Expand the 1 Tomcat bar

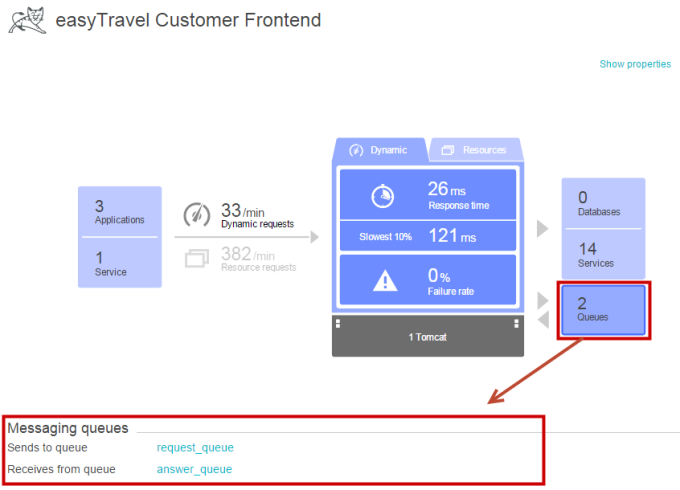tap(428, 336)
